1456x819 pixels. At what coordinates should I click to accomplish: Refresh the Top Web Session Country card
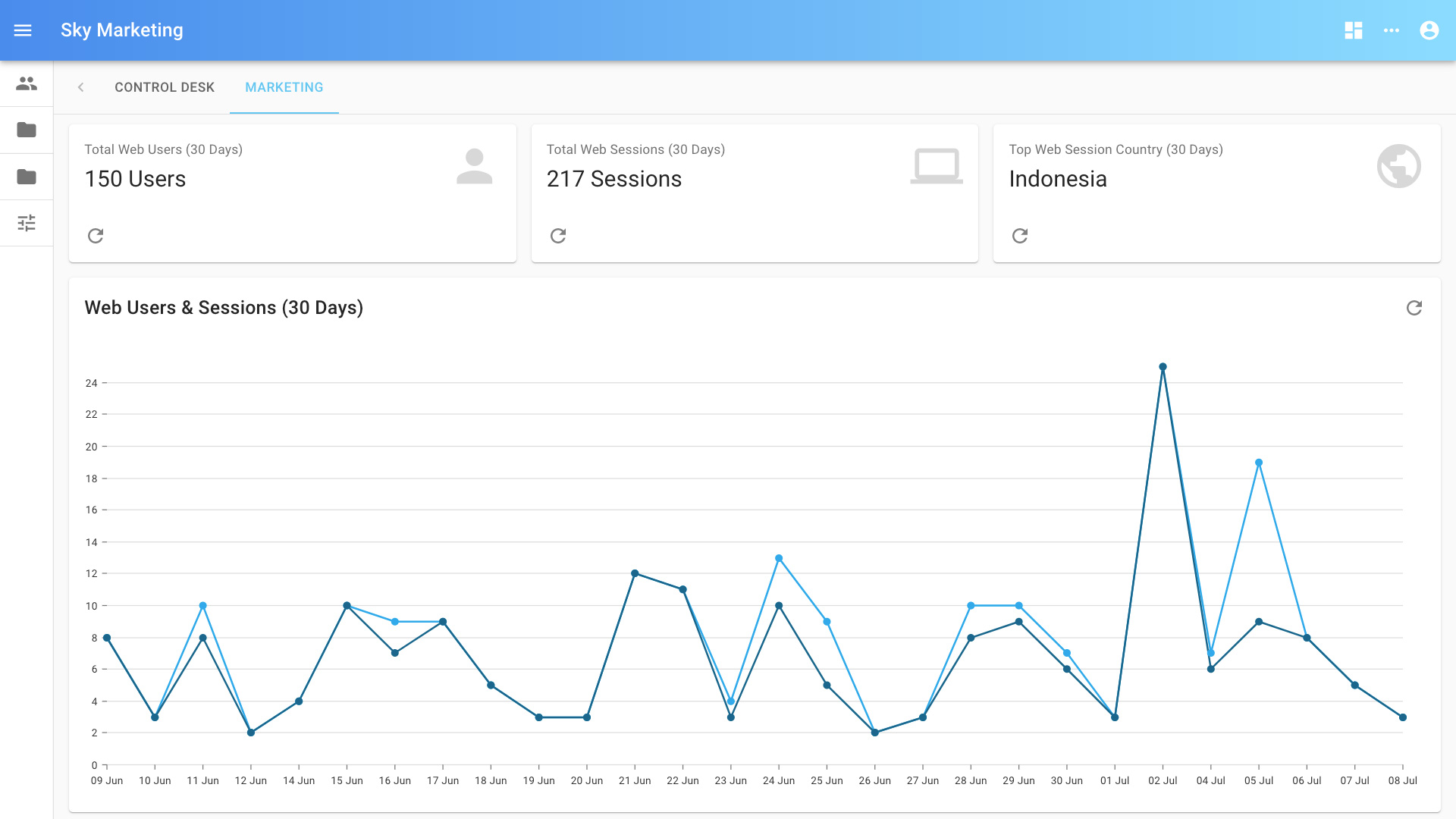(x=1020, y=235)
